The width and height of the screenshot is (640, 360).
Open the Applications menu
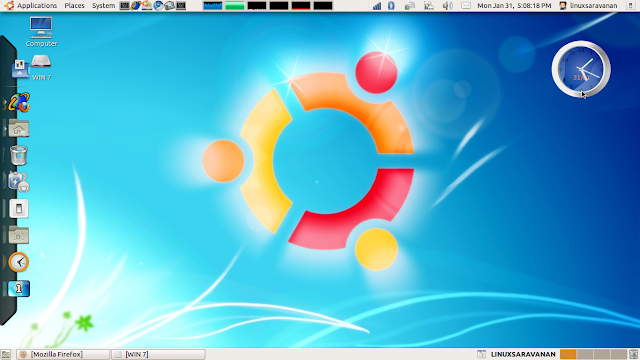coord(37,6)
